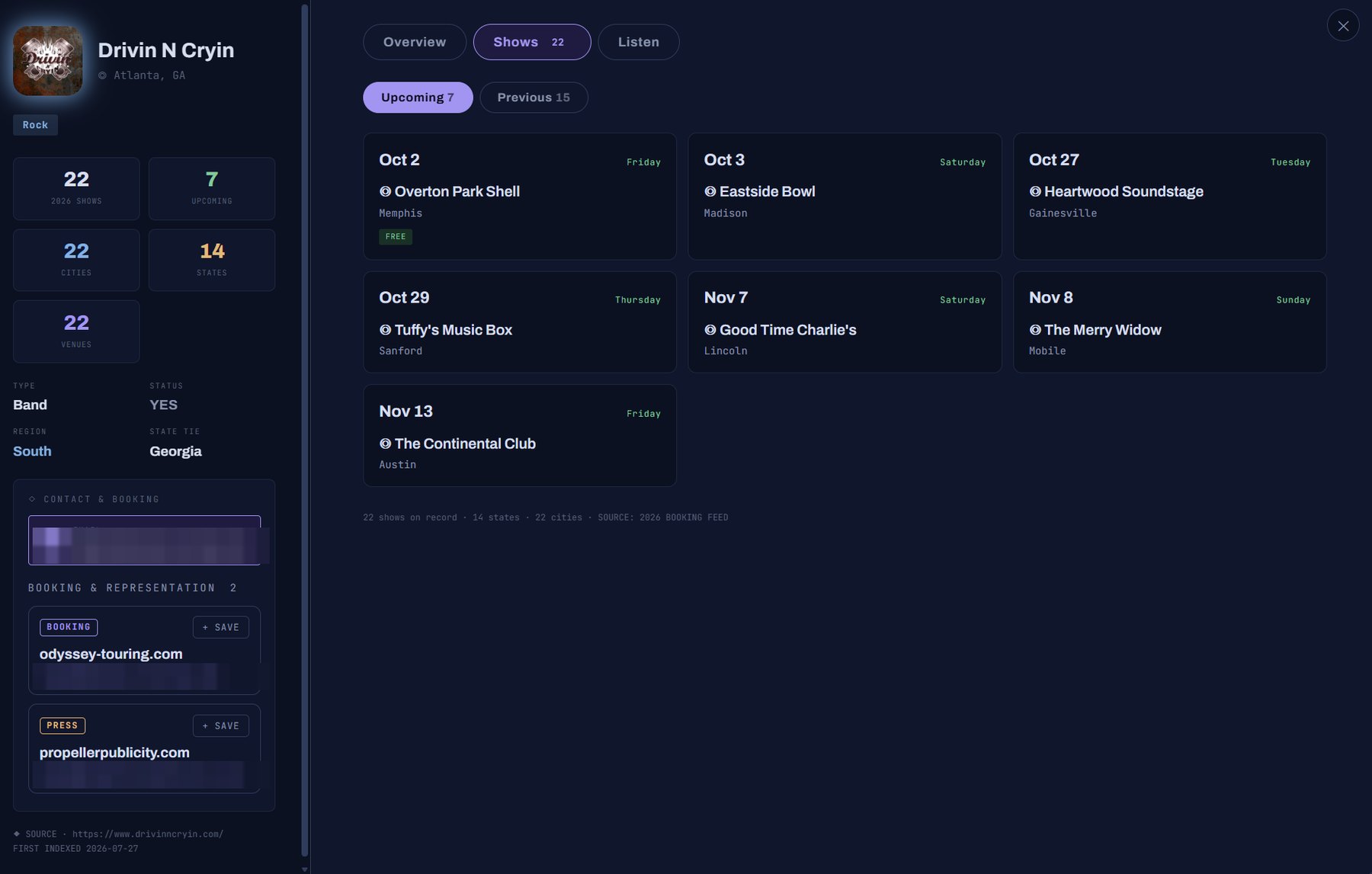Click the BOOKING label badge
1372x874 pixels.
point(69,627)
